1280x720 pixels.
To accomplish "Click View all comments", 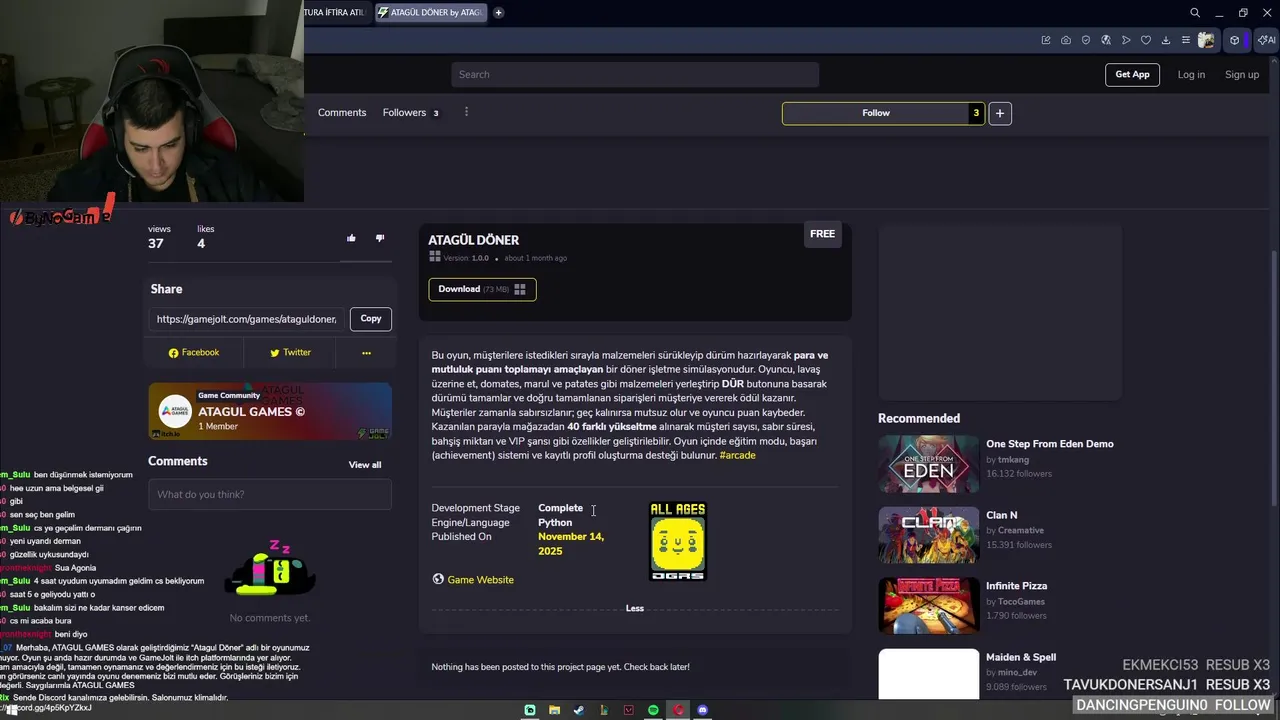I will tap(365, 465).
